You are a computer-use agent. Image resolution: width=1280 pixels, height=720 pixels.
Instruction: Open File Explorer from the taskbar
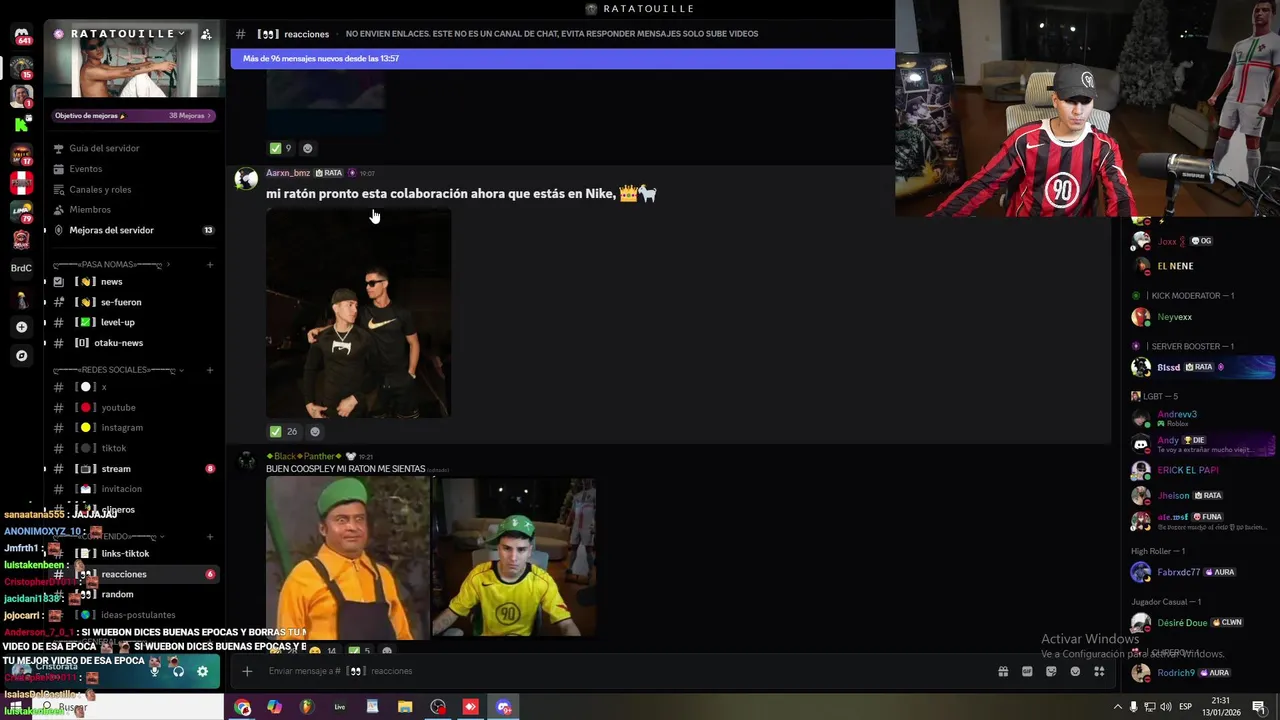point(405,707)
